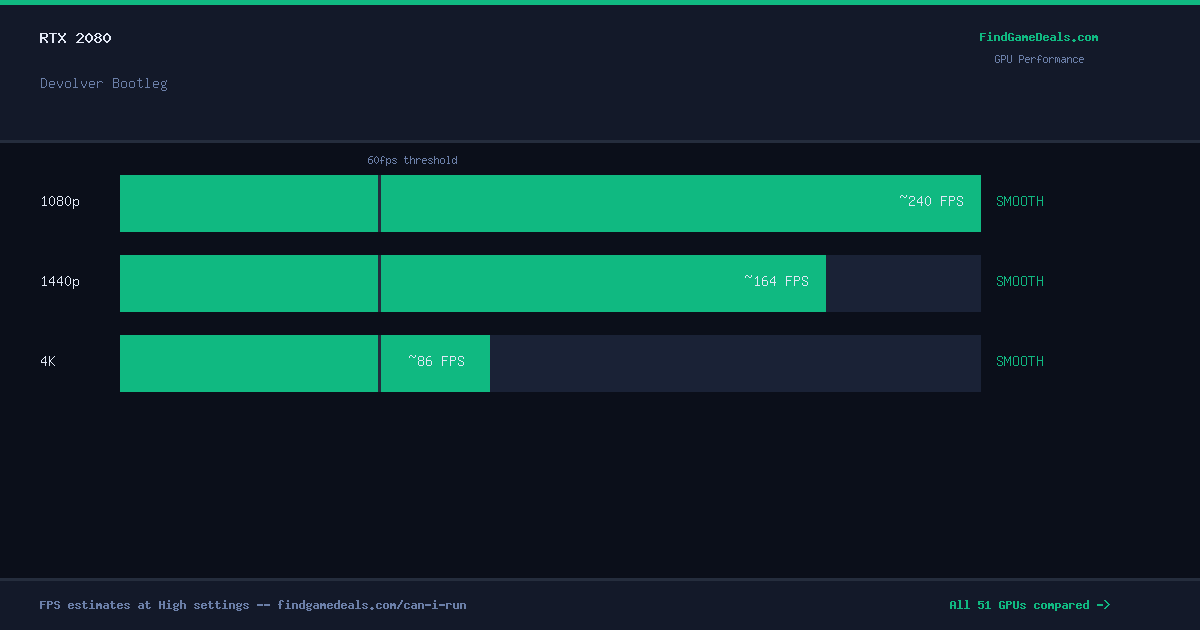Click the Devolver Bootleg game name

pyautogui.click(x=104, y=83)
